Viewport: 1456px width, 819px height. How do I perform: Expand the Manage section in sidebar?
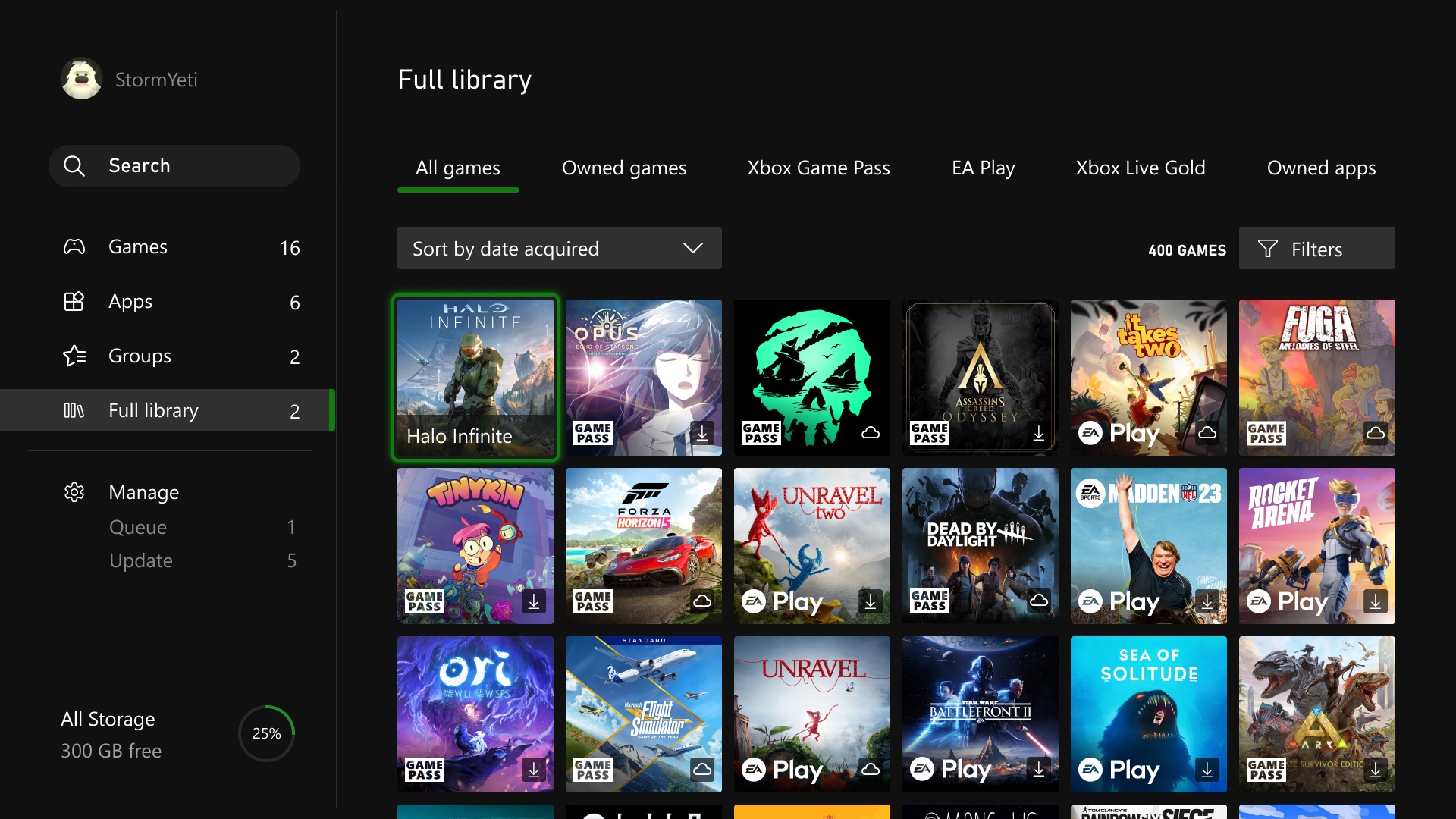click(144, 491)
